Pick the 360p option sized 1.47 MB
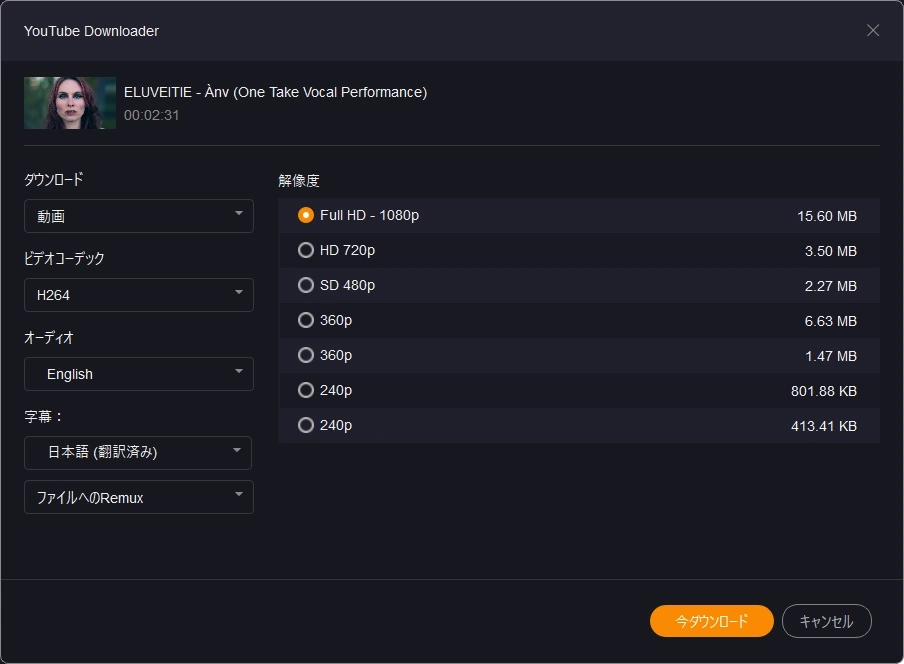904x664 pixels. pyautogui.click(x=306, y=355)
